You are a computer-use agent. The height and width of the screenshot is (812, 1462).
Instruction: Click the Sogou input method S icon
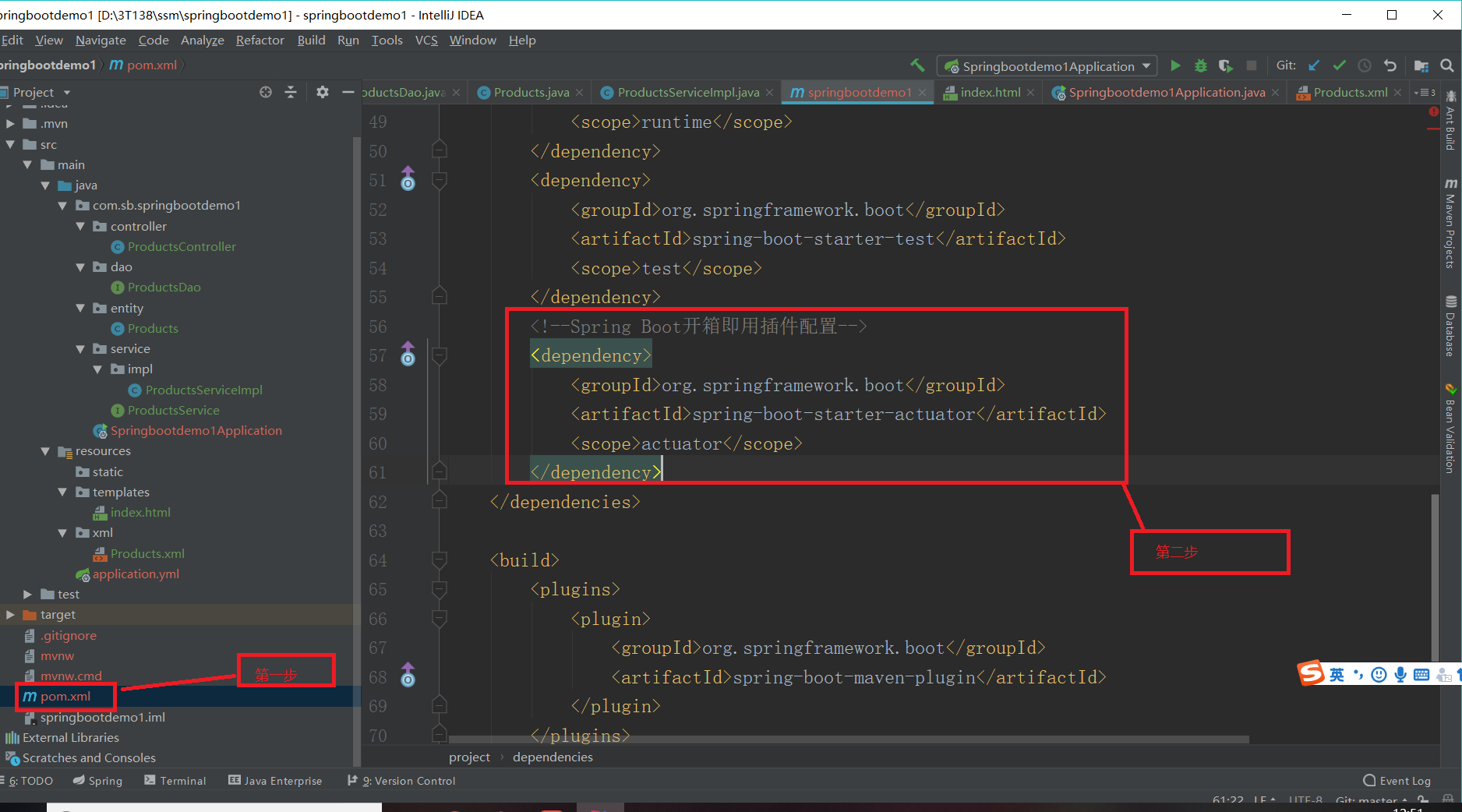(x=1311, y=673)
